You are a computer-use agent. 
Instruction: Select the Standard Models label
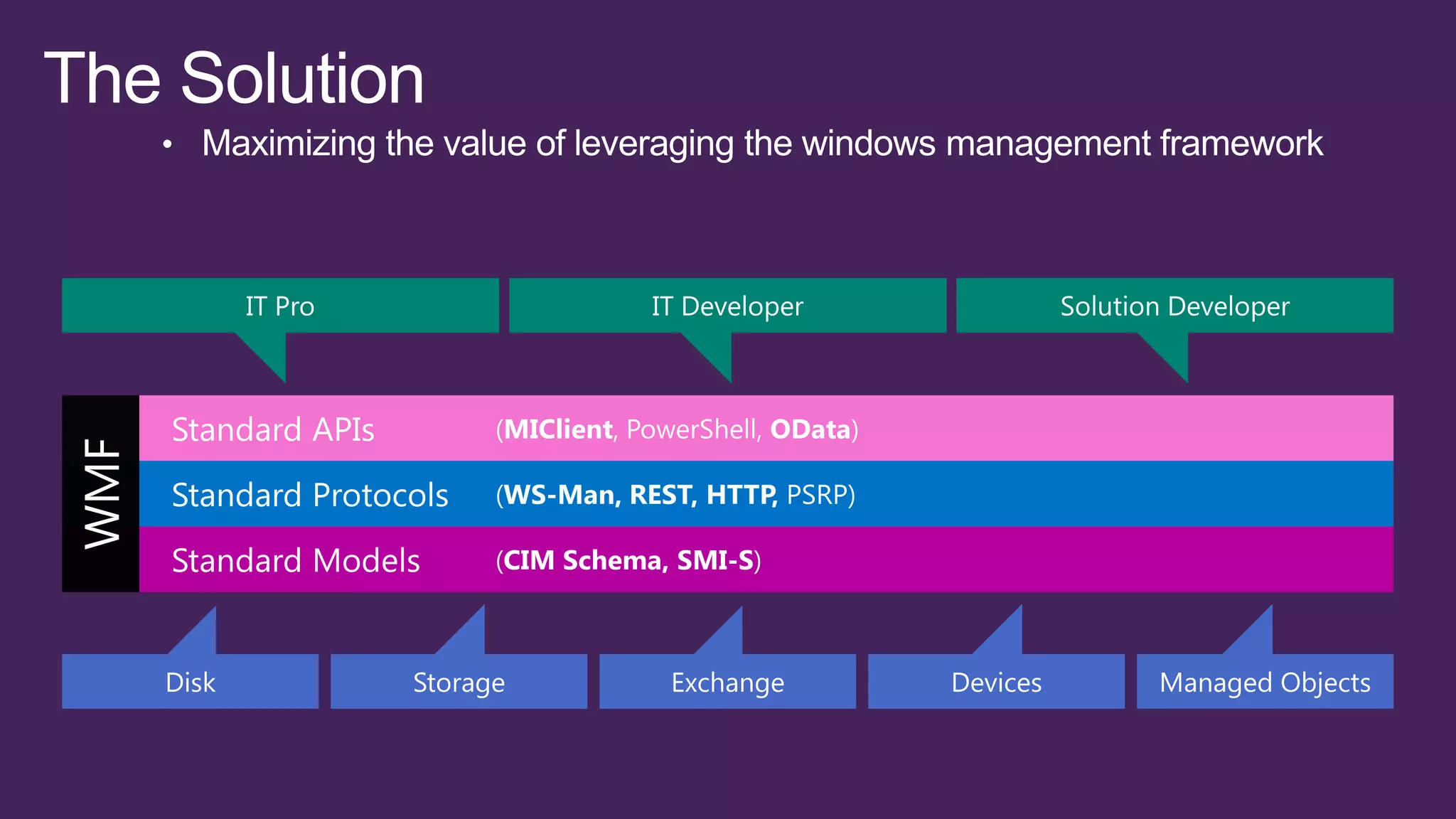coord(296,560)
